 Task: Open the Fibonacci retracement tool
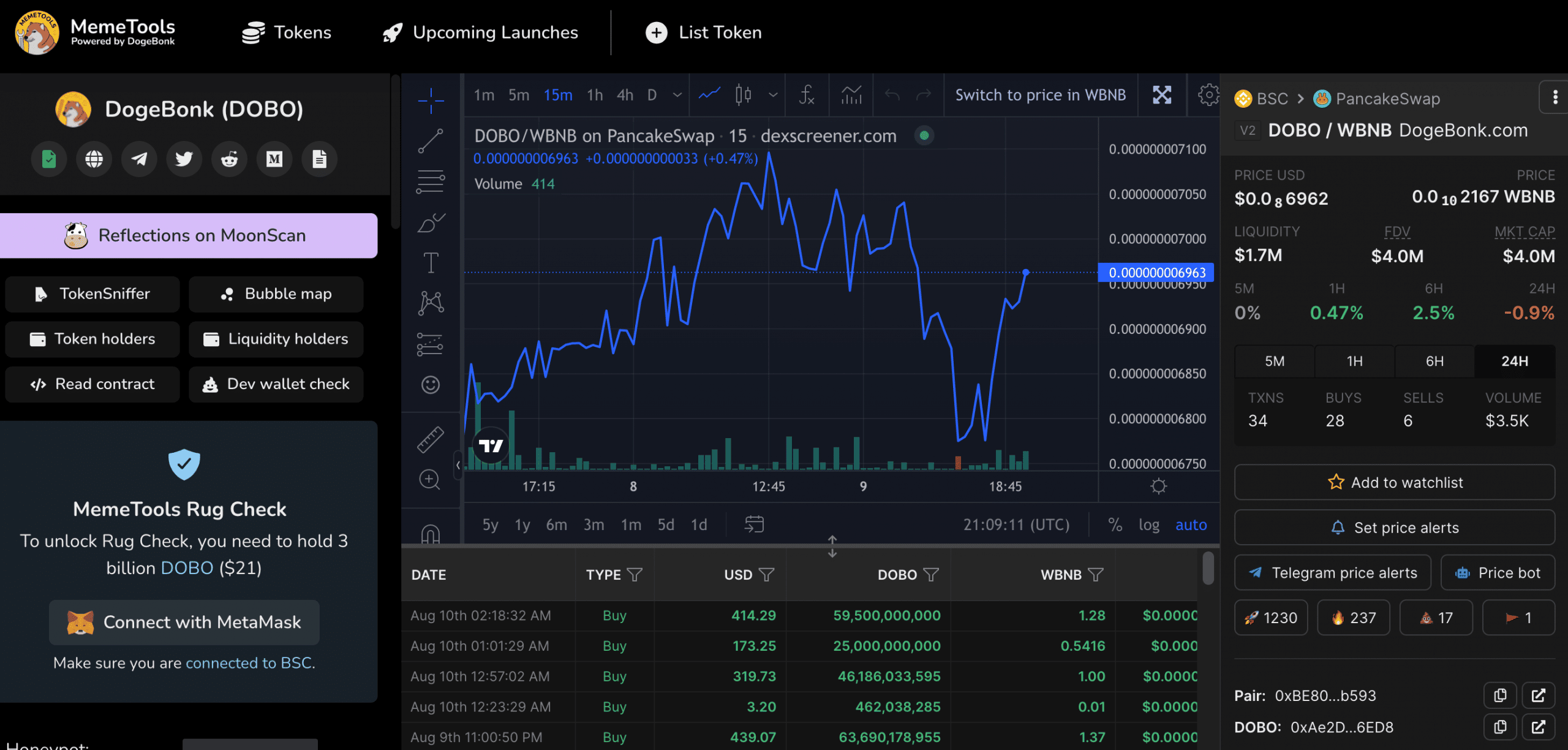pos(431,181)
